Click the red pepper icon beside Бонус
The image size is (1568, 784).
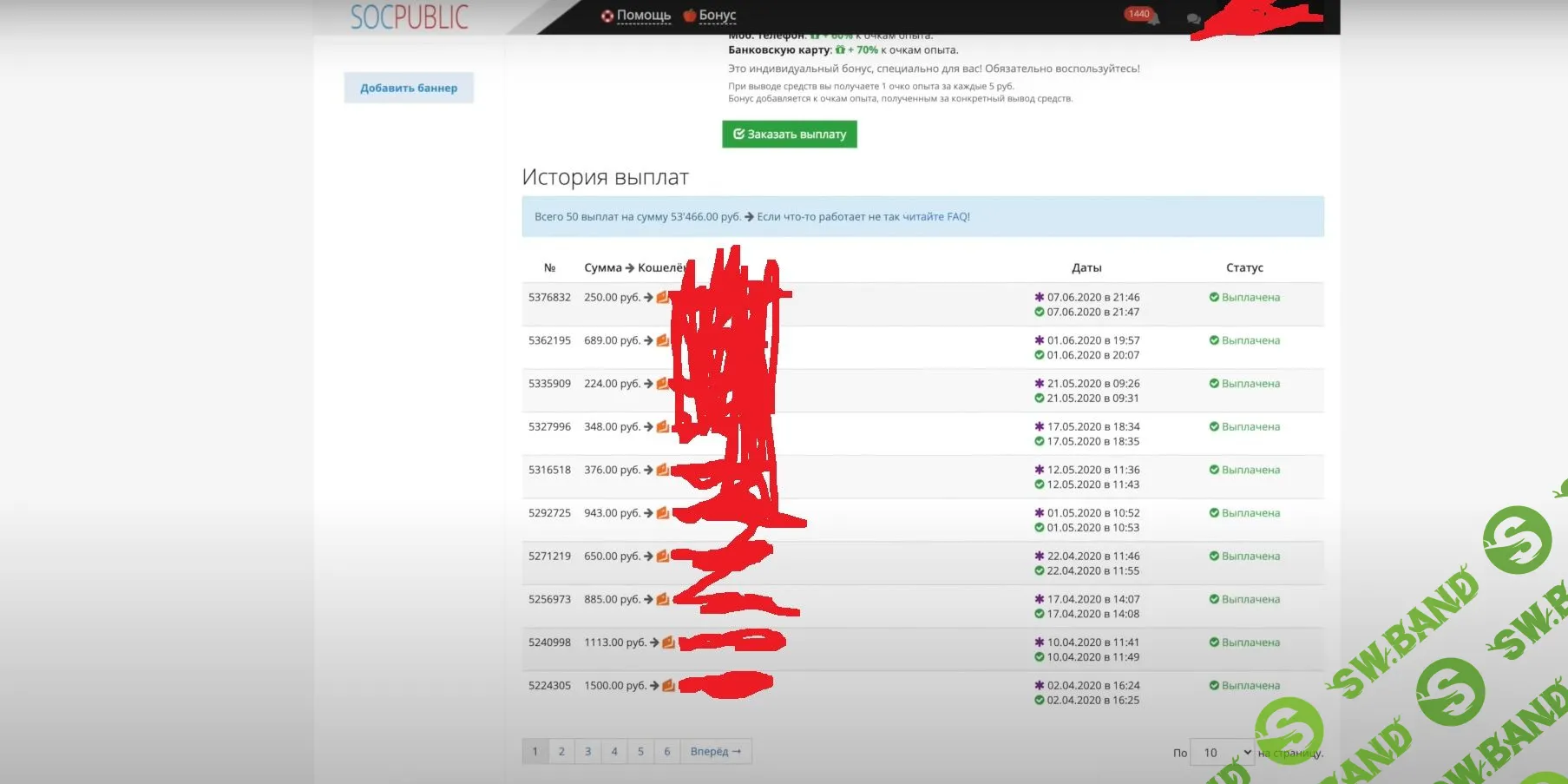tap(690, 15)
